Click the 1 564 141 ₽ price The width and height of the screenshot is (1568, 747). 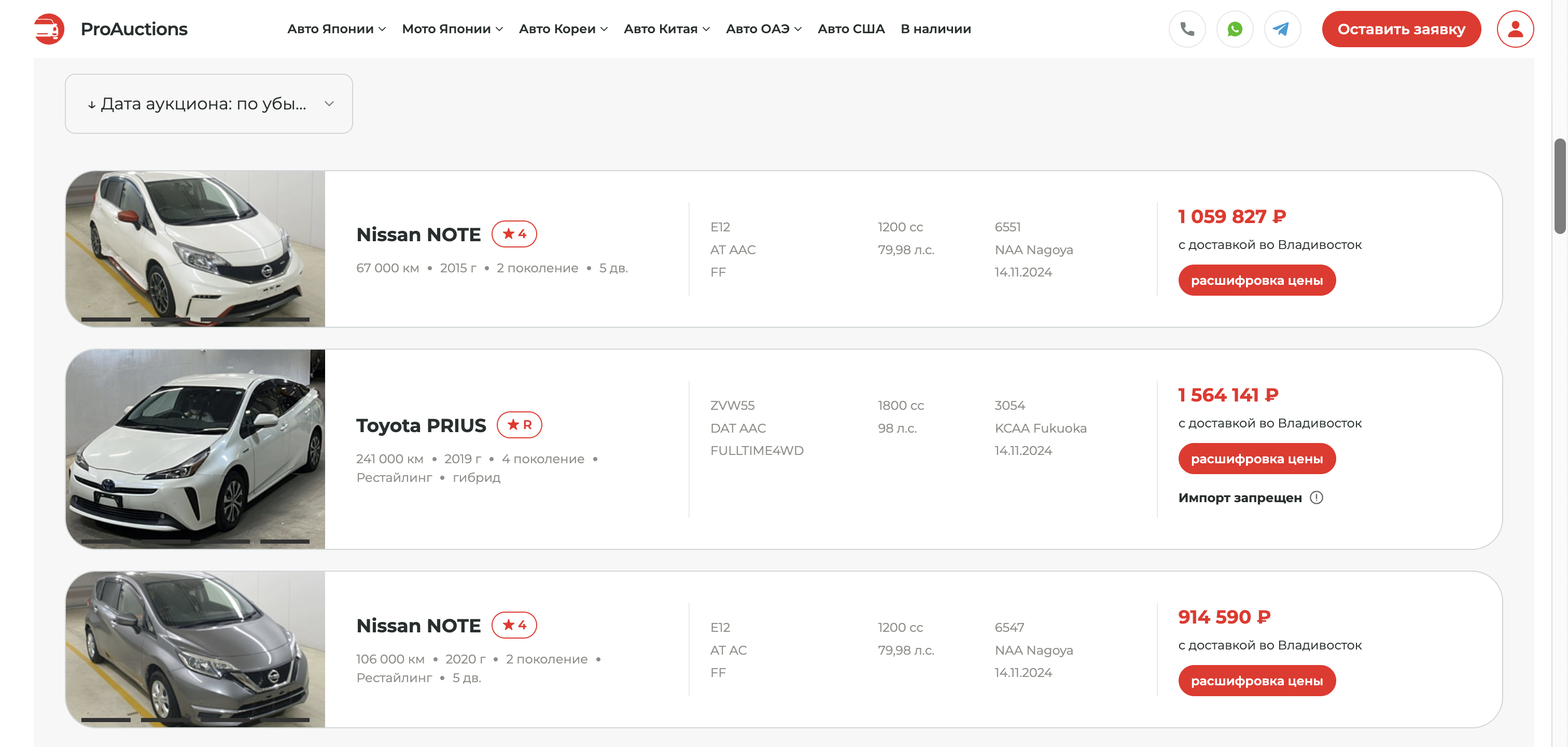(1228, 394)
